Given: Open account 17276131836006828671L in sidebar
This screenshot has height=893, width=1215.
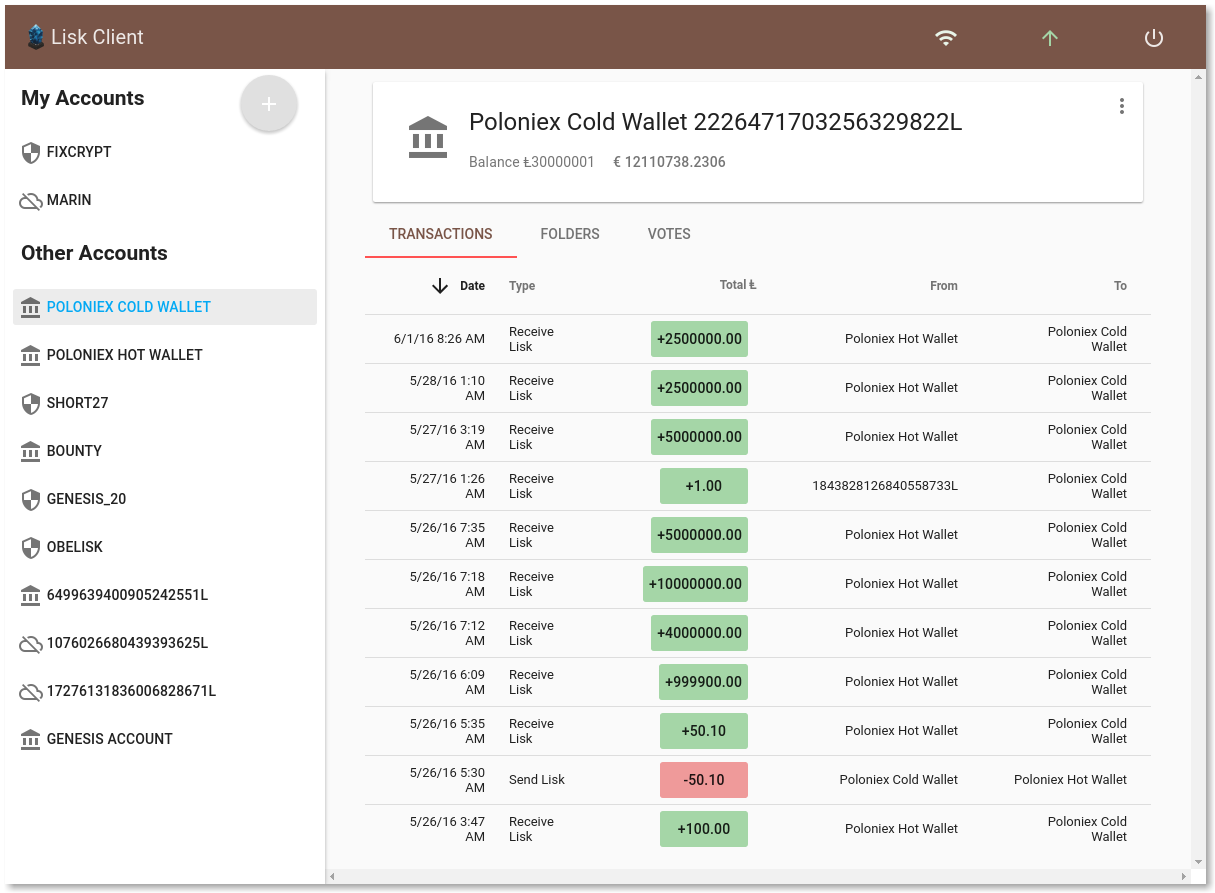Looking at the screenshot, I should click(165, 691).
